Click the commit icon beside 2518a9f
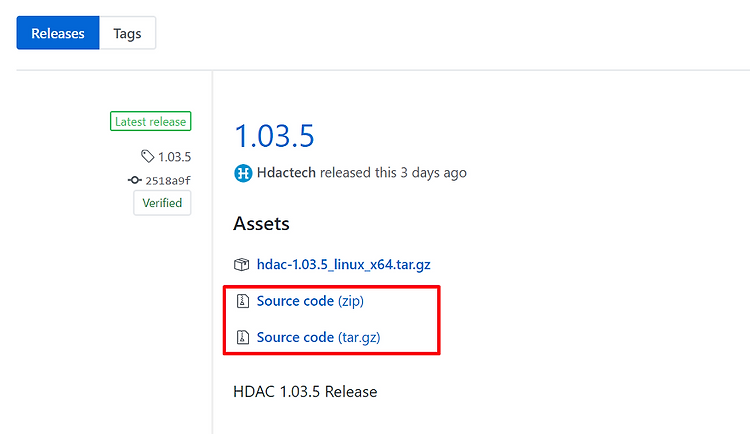Screen dimensions: 750x434 click(135, 180)
